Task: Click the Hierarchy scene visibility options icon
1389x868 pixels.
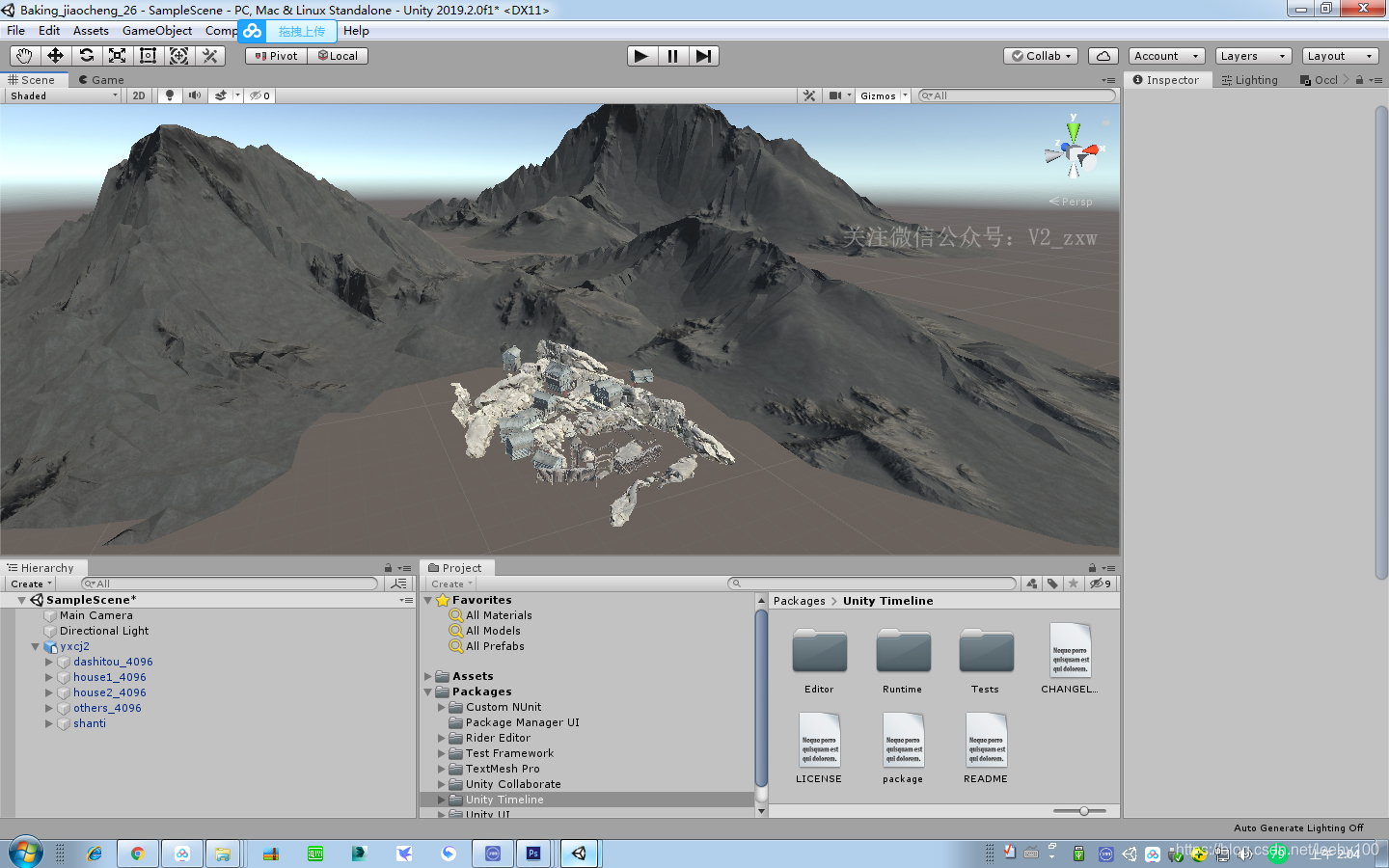Action: pos(399,583)
